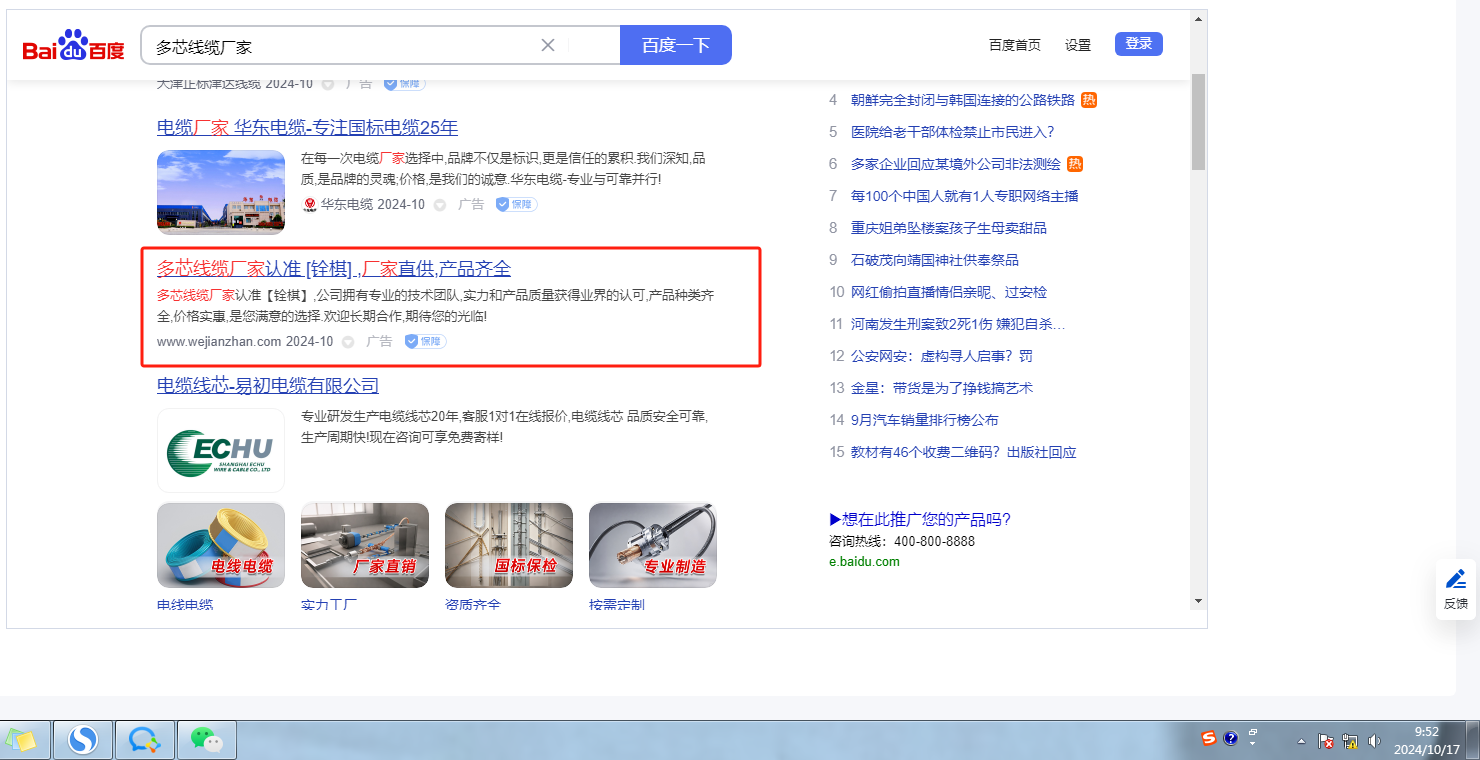Click the 登录 login button

coord(1138,44)
